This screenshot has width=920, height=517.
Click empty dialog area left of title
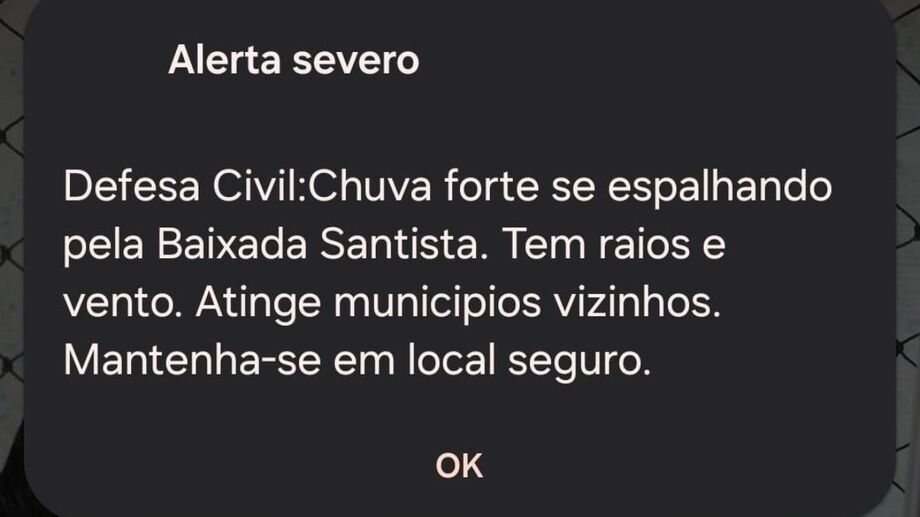97,60
